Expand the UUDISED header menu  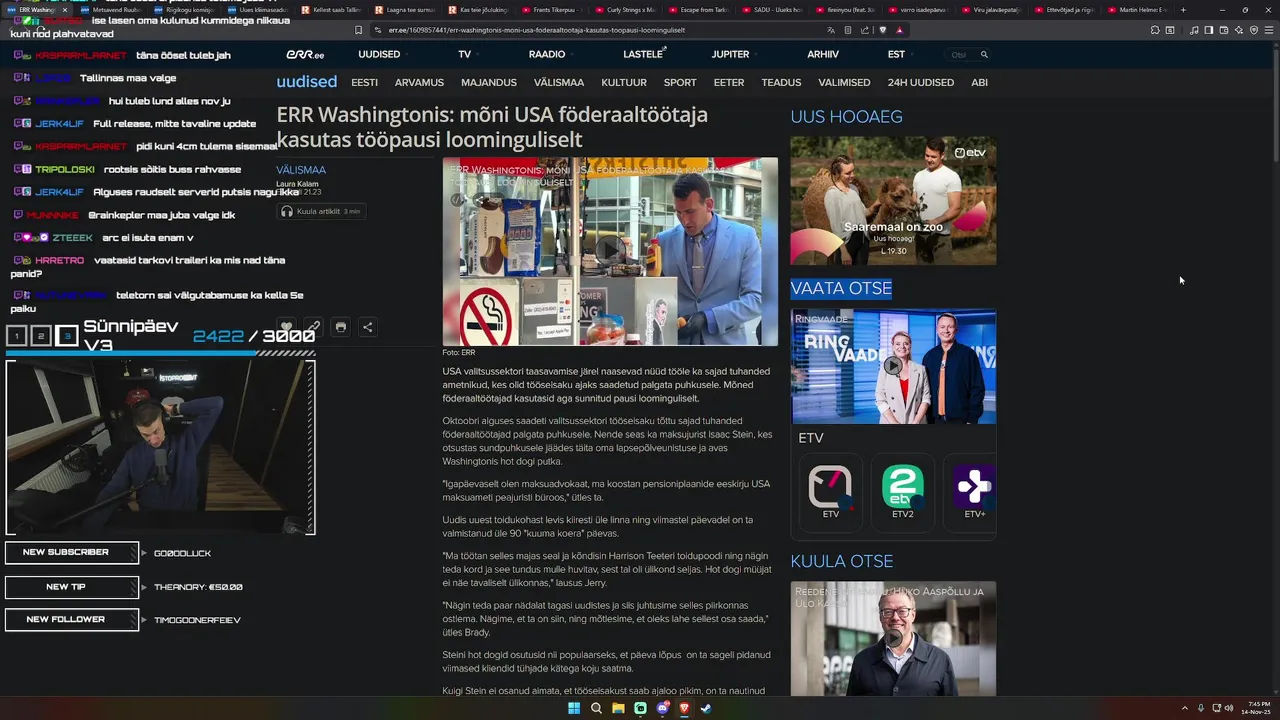(385, 54)
